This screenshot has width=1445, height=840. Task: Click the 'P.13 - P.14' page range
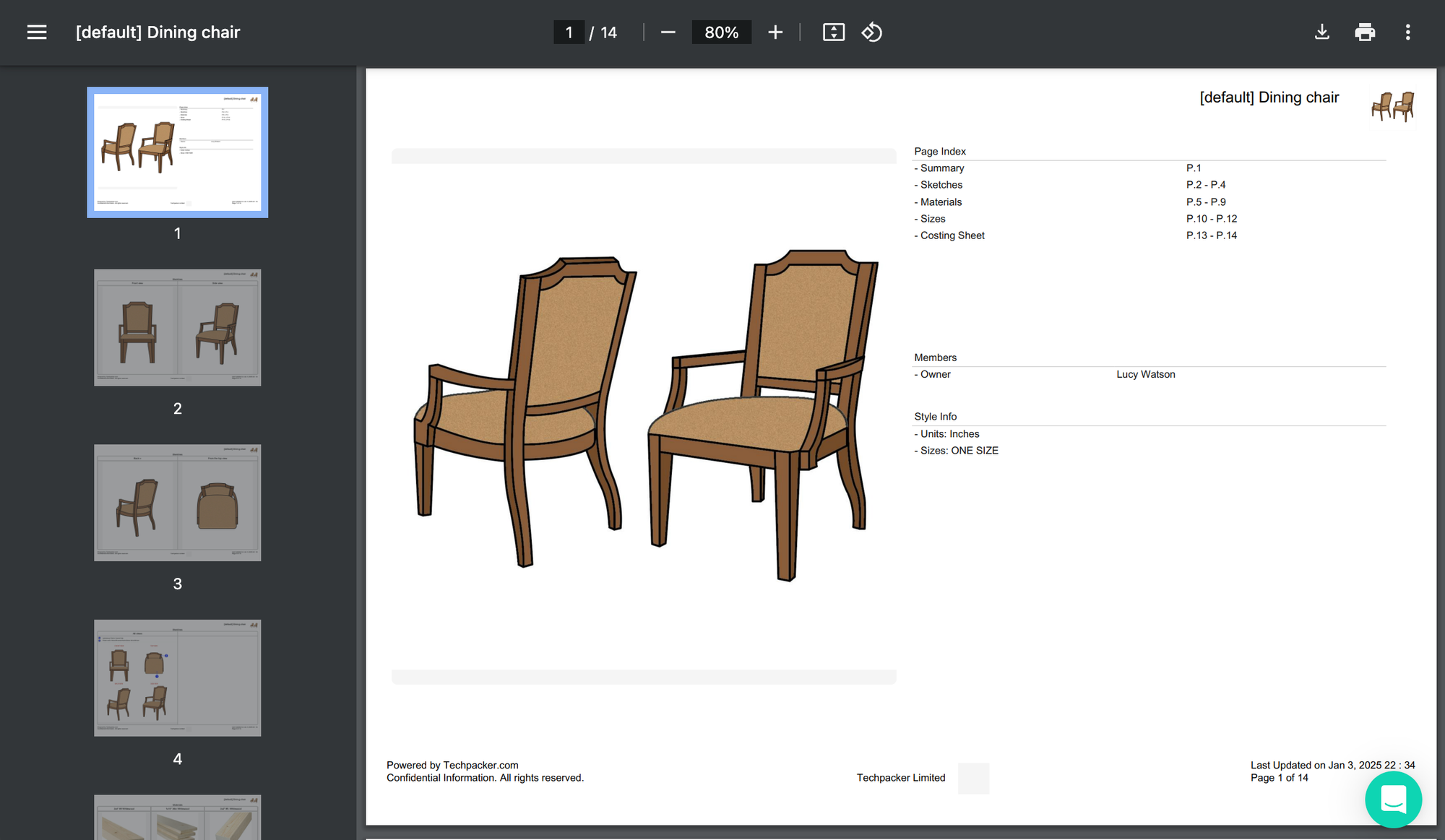(x=1212, y=235)
